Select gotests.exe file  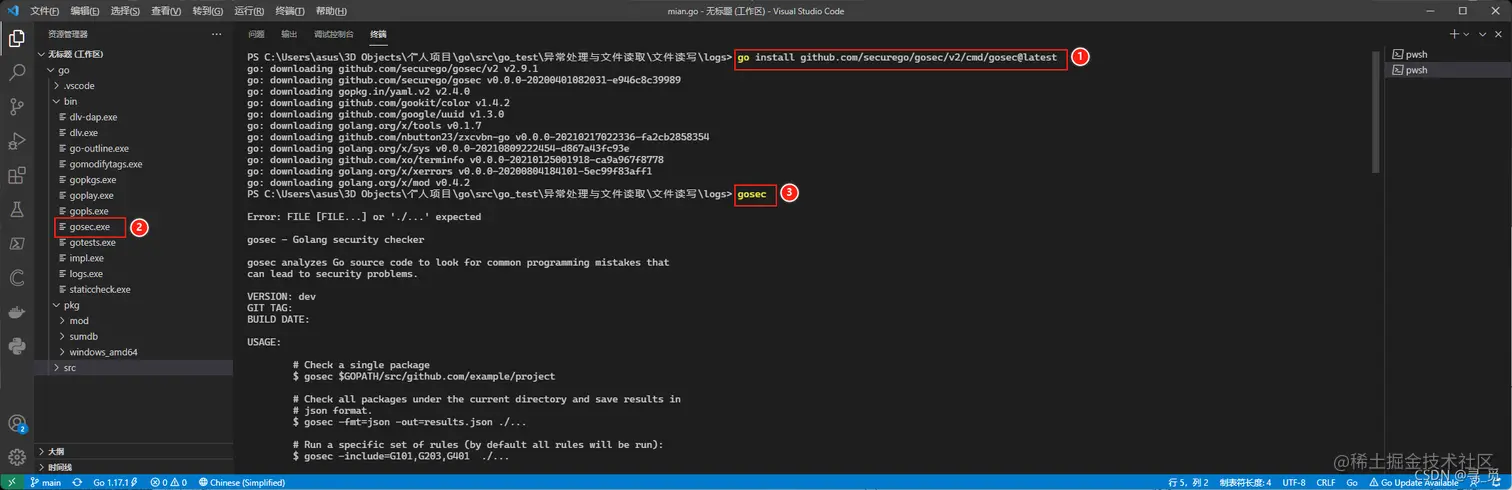[x=134, y=243]
